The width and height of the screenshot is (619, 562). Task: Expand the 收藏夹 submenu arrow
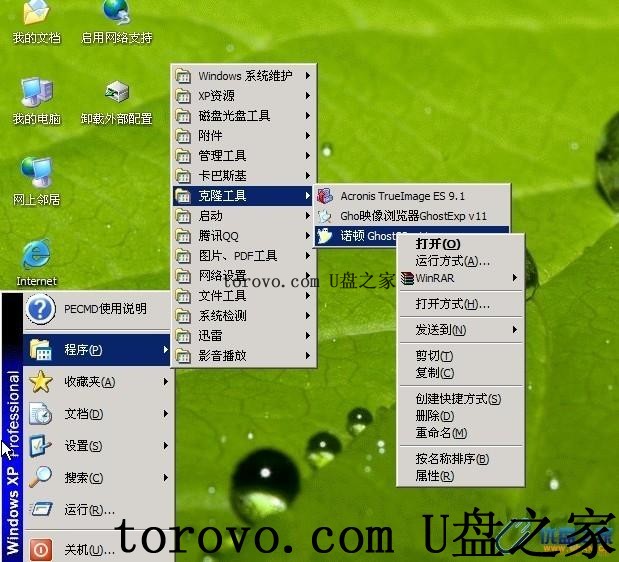(165, 381)
